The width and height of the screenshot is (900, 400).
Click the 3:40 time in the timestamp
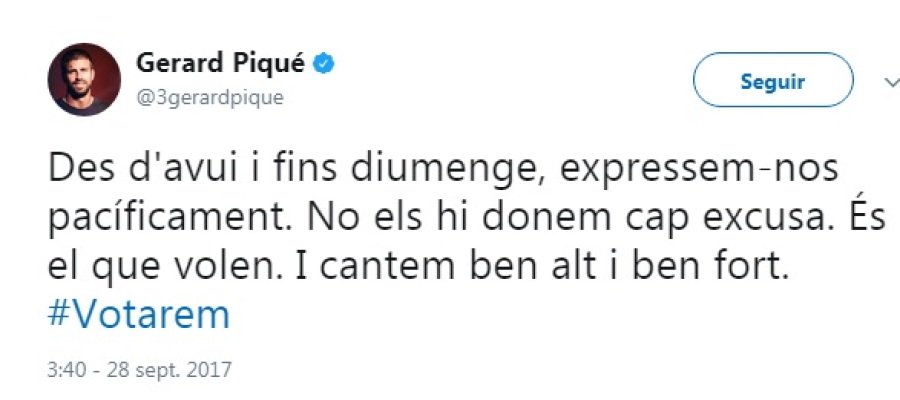point(64,370)
